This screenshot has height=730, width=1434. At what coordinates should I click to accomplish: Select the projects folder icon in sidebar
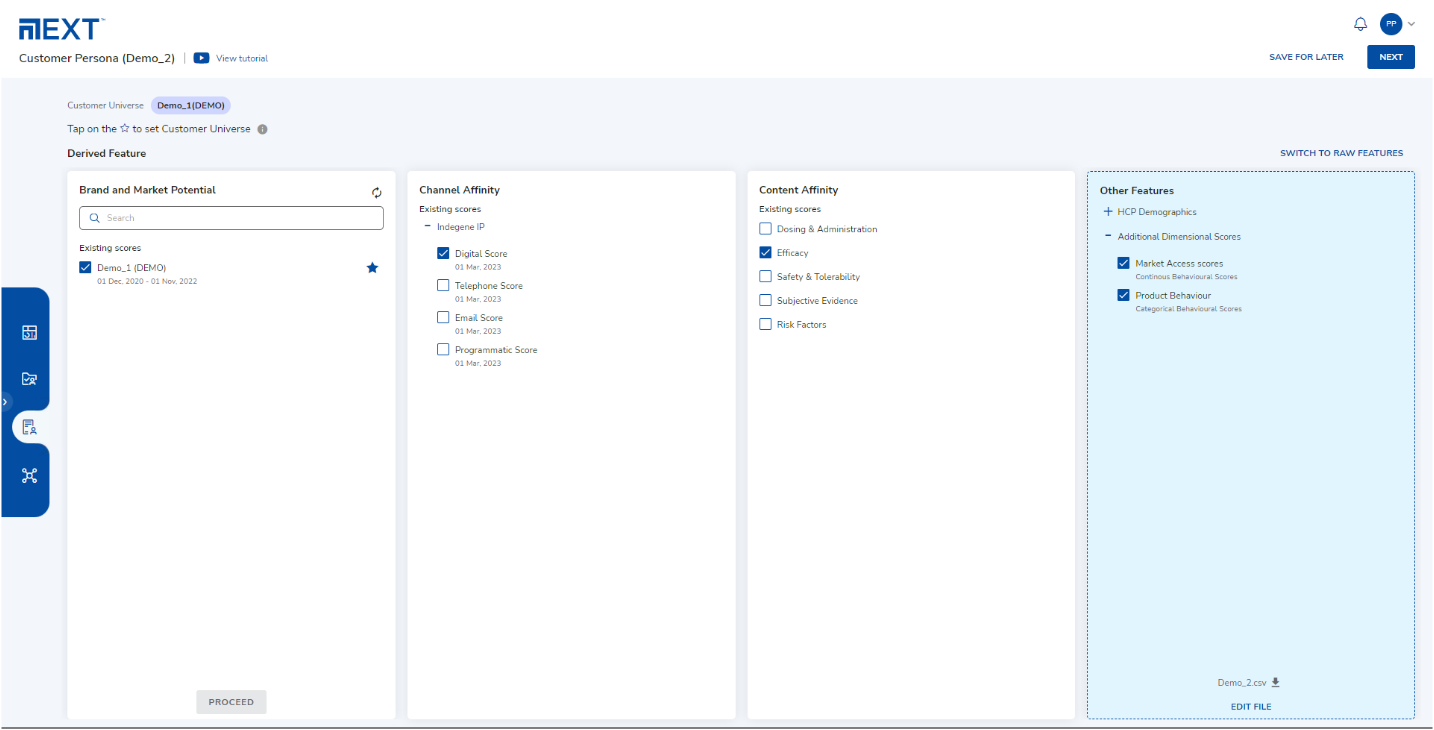pos(28,378)
